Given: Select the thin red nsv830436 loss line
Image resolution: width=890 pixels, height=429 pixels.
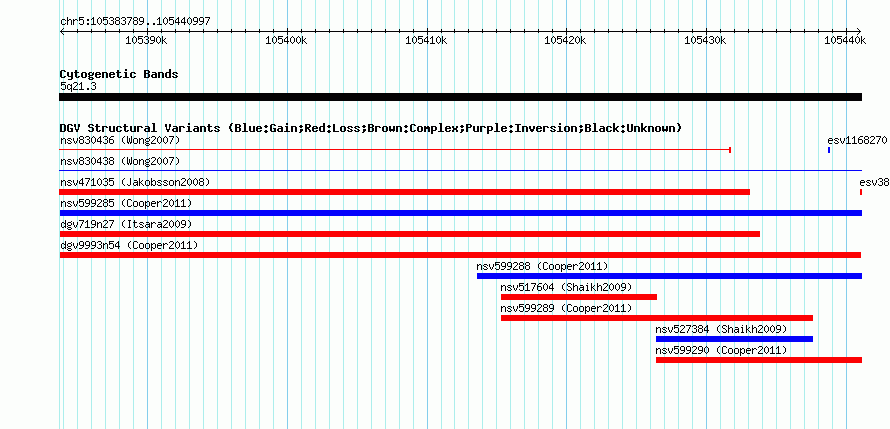Looking at the screenshot, I should (x=395, y=150).
